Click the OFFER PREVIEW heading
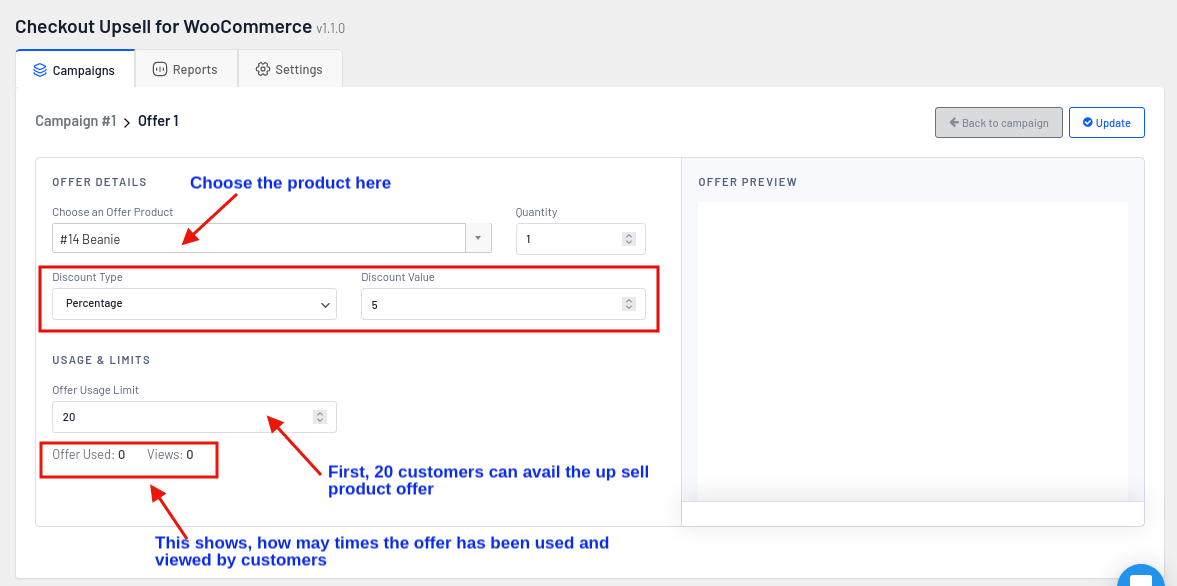The image size is (1177, 586). point(748,182)
